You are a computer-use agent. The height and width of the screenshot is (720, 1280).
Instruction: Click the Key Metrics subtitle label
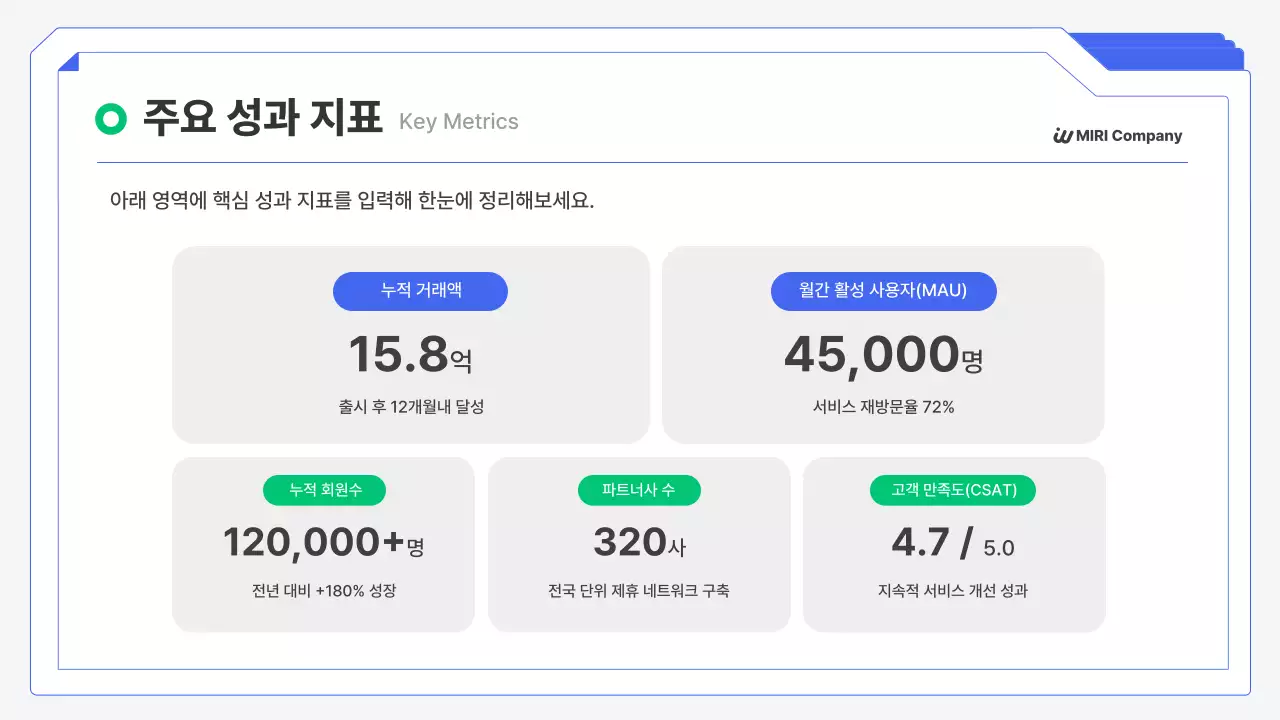(458, 122)
